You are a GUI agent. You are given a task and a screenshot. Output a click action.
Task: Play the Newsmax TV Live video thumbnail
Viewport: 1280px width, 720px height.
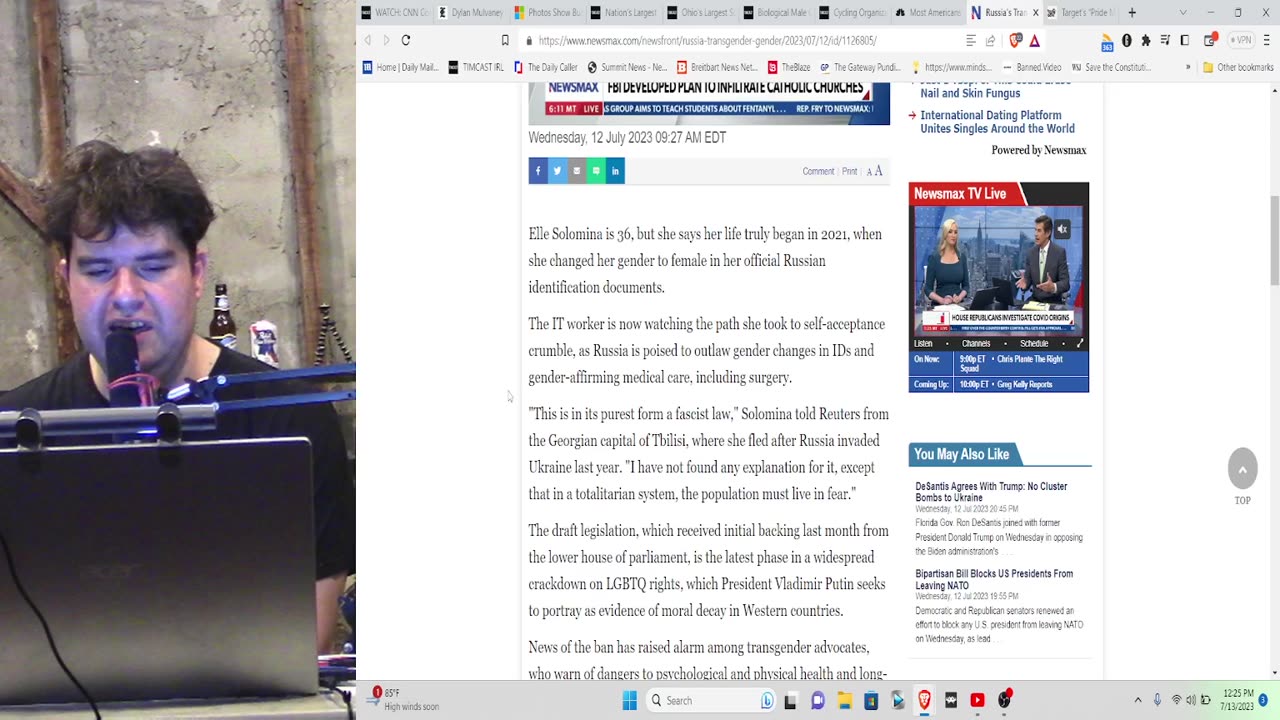tap(998, 269)
